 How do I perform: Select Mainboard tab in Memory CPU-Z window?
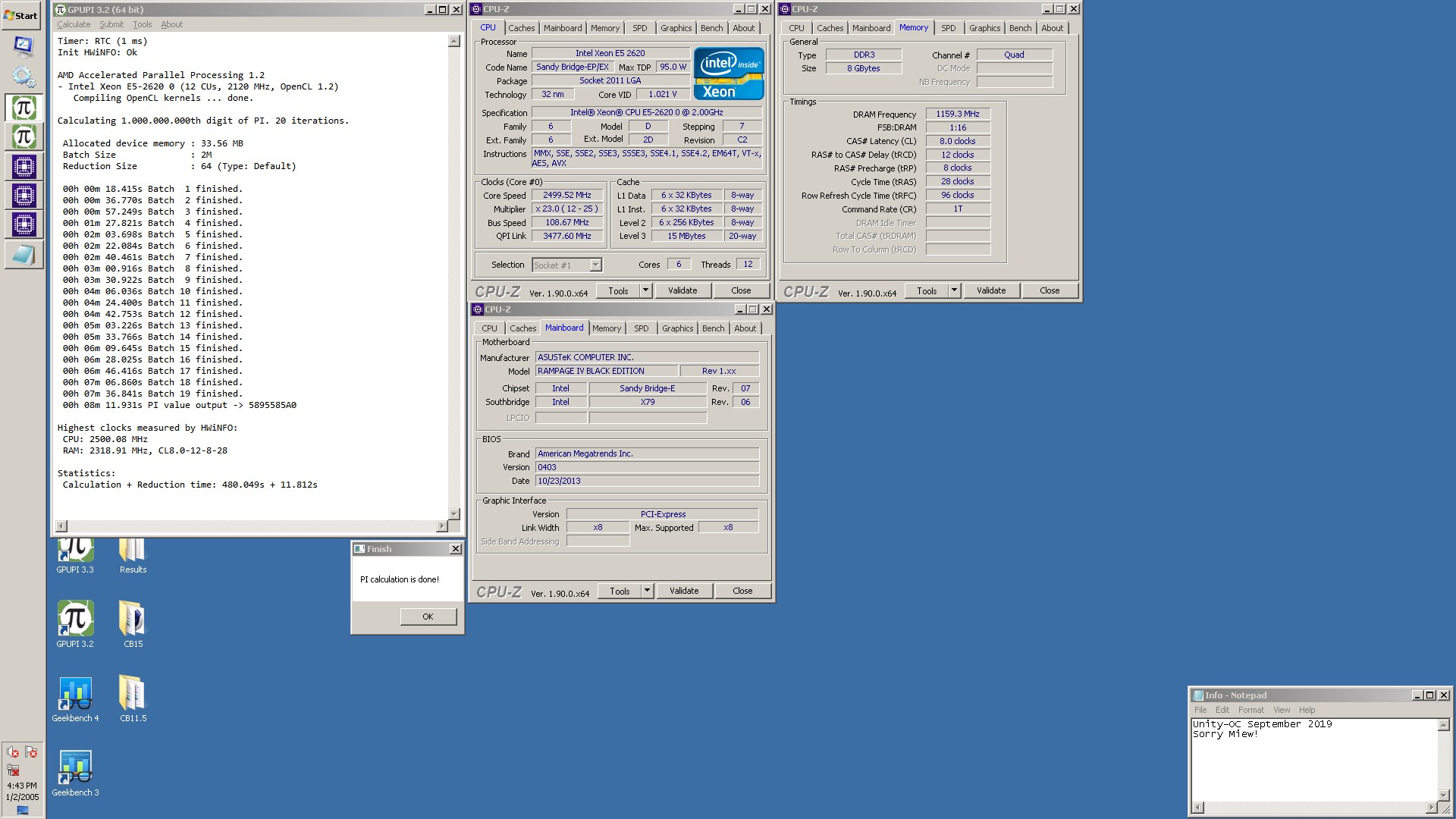tap(871, 28)
